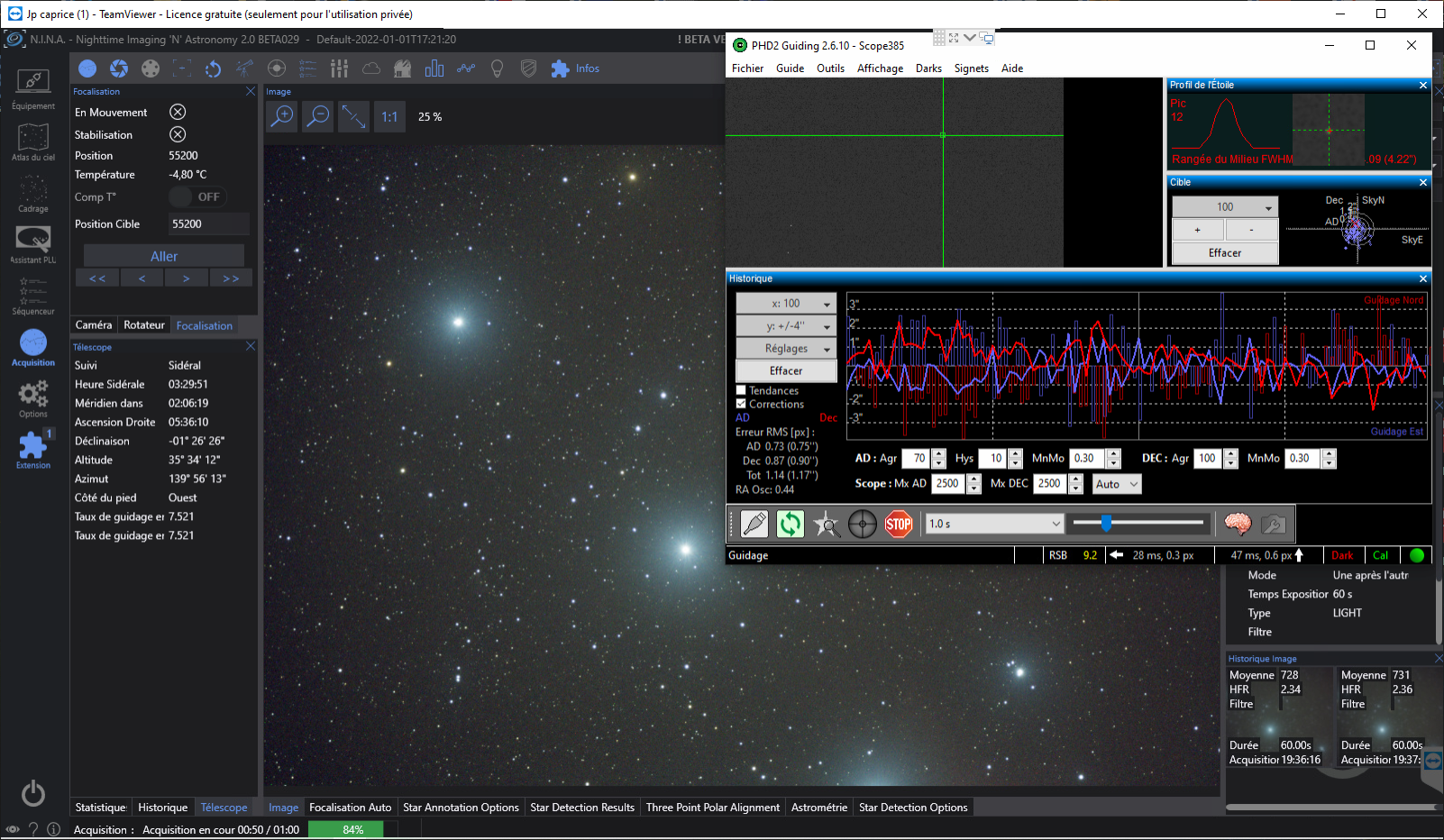Open the Darks menu in PHD2
1444x840 pixels.
pos(928,68)
